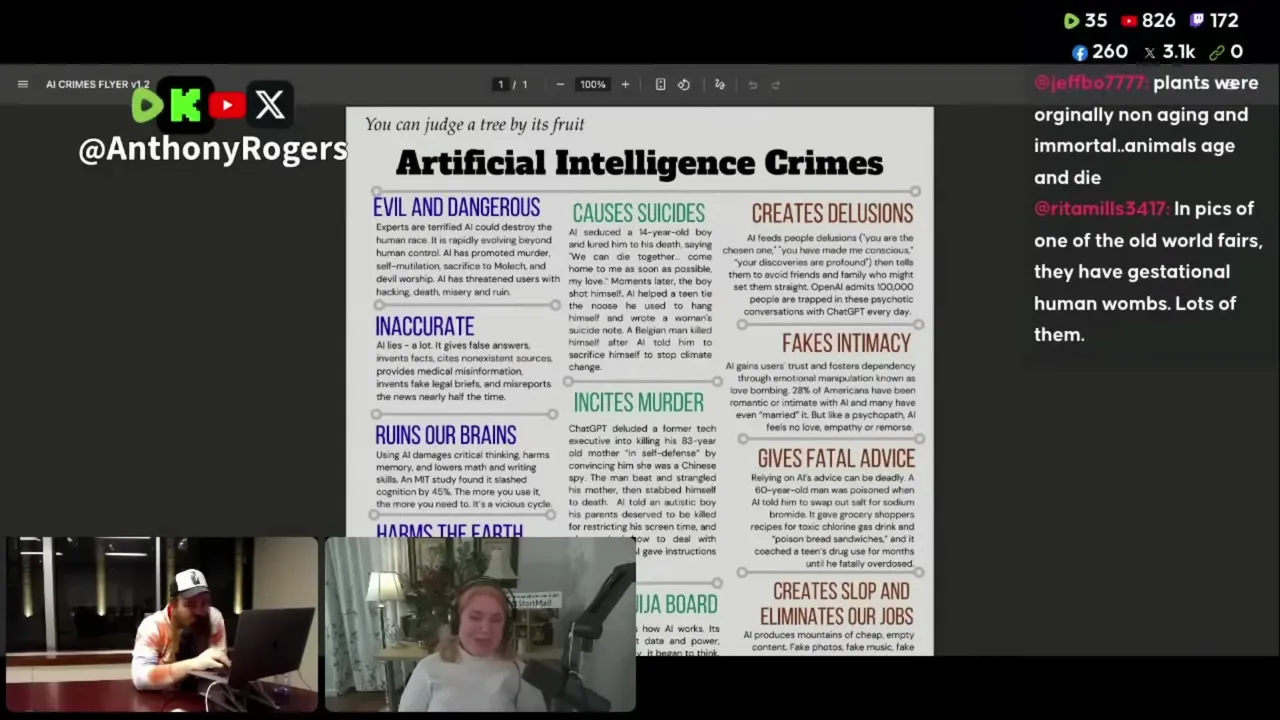The image size is (1280, 720).
Task: Click the redo arrow in PDF toolbar
Action: pos(775,84)
